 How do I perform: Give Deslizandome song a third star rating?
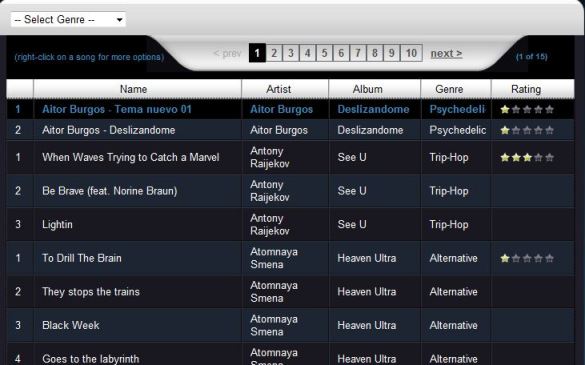click(527, 130)
